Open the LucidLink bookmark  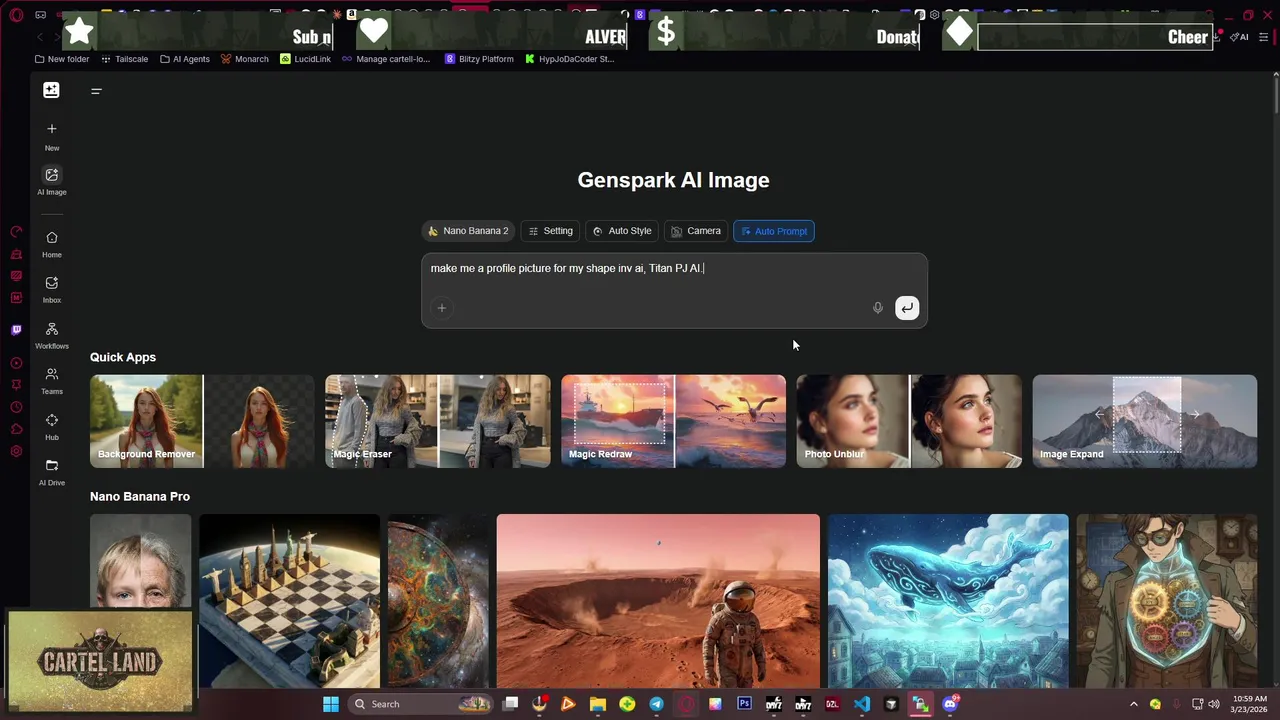pos(305,59)
